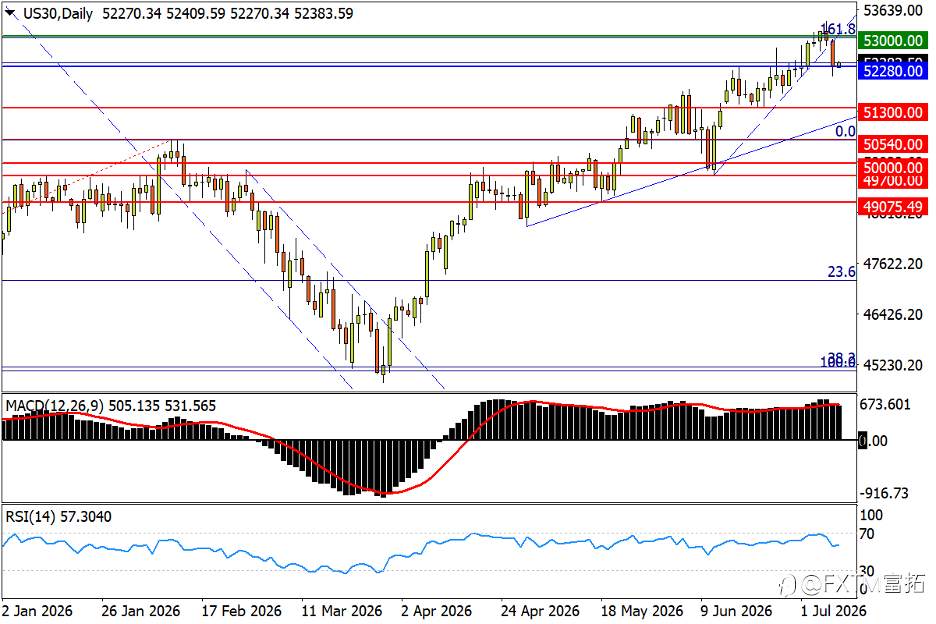
Task: Select the 18 May 2026 date label
Action: point(642,611)
